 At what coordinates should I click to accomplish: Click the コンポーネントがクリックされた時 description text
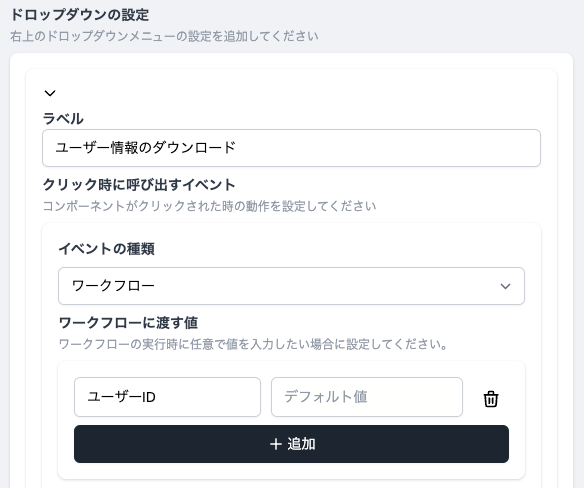click(x=210, y=206)
